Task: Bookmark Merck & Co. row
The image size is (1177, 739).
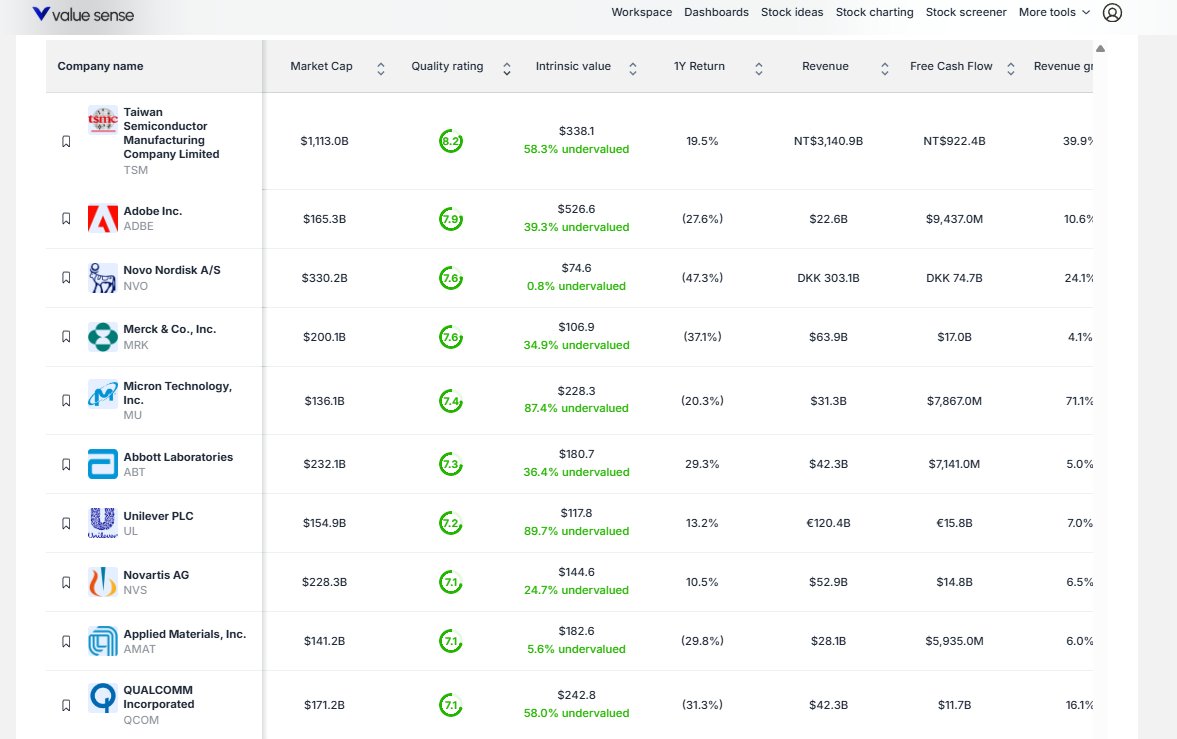Action: (x=66, y=336)
